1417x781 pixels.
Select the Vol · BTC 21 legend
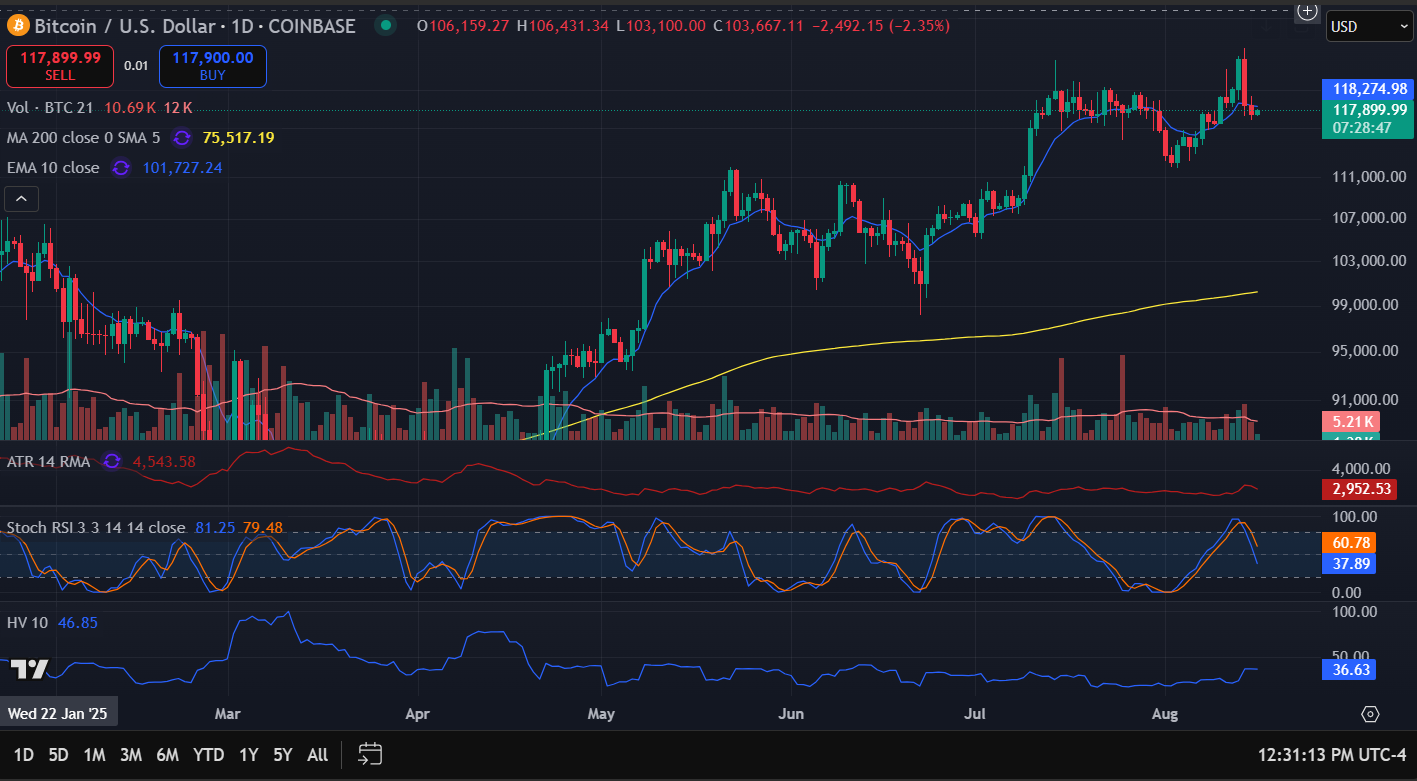(49, 107)
